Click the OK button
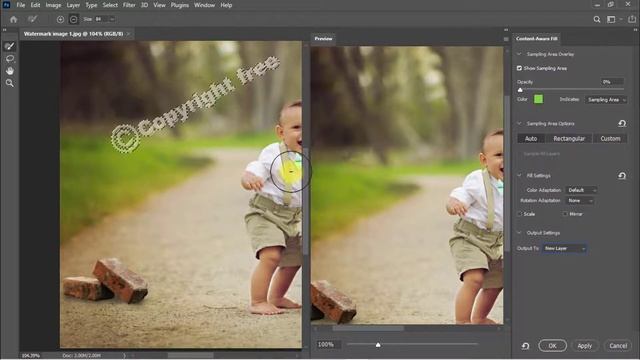The height and width of the screenshot is (360, 640). [x=552, y=346]
